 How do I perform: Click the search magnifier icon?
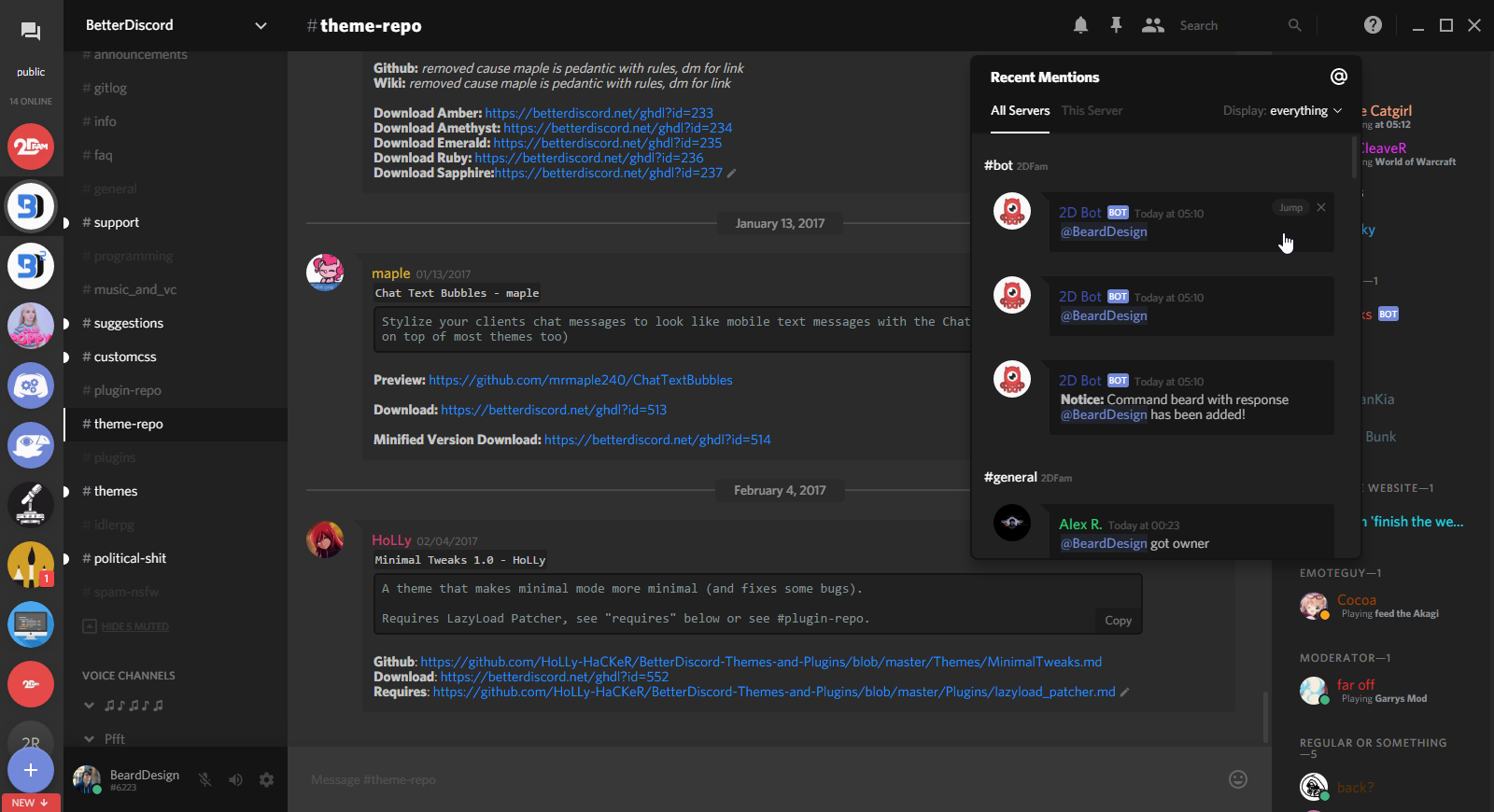tap(1294, 25)
